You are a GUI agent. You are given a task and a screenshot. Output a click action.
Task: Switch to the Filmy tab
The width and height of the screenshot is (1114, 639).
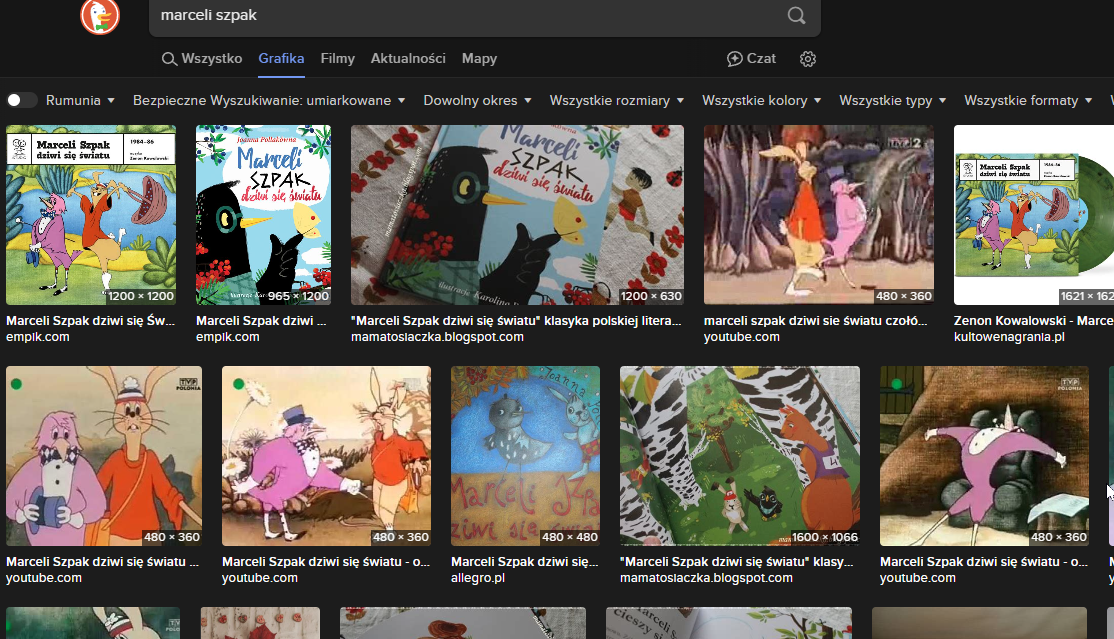(338, 59)
